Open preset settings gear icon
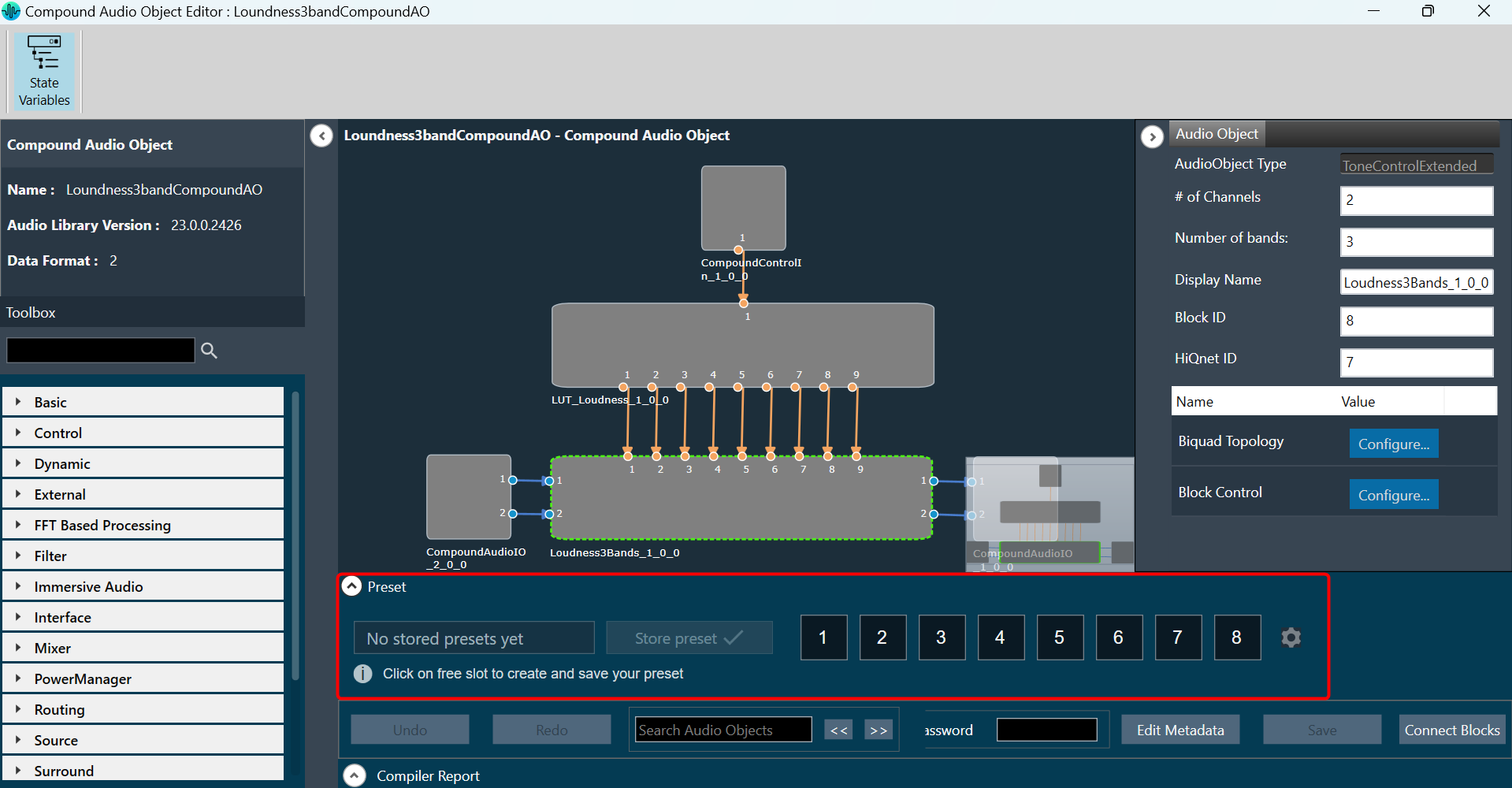The height and width of the screenshot is (788, 1512). pyautogui.click(x=1291, y=637)
